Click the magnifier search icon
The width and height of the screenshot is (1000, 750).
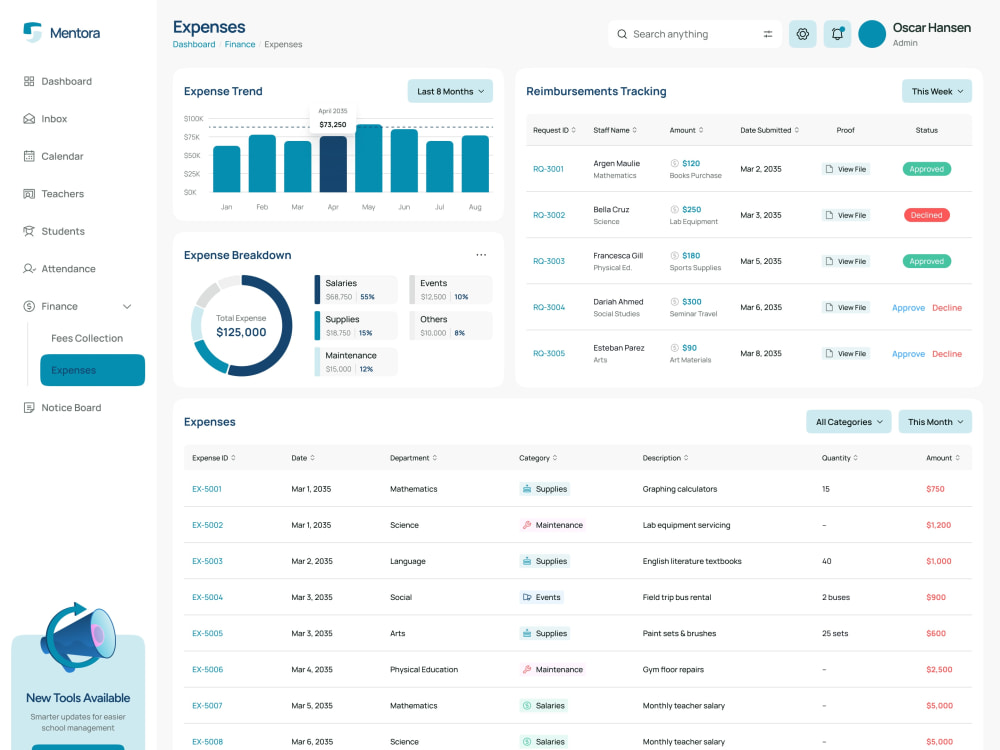pos(622,34)
